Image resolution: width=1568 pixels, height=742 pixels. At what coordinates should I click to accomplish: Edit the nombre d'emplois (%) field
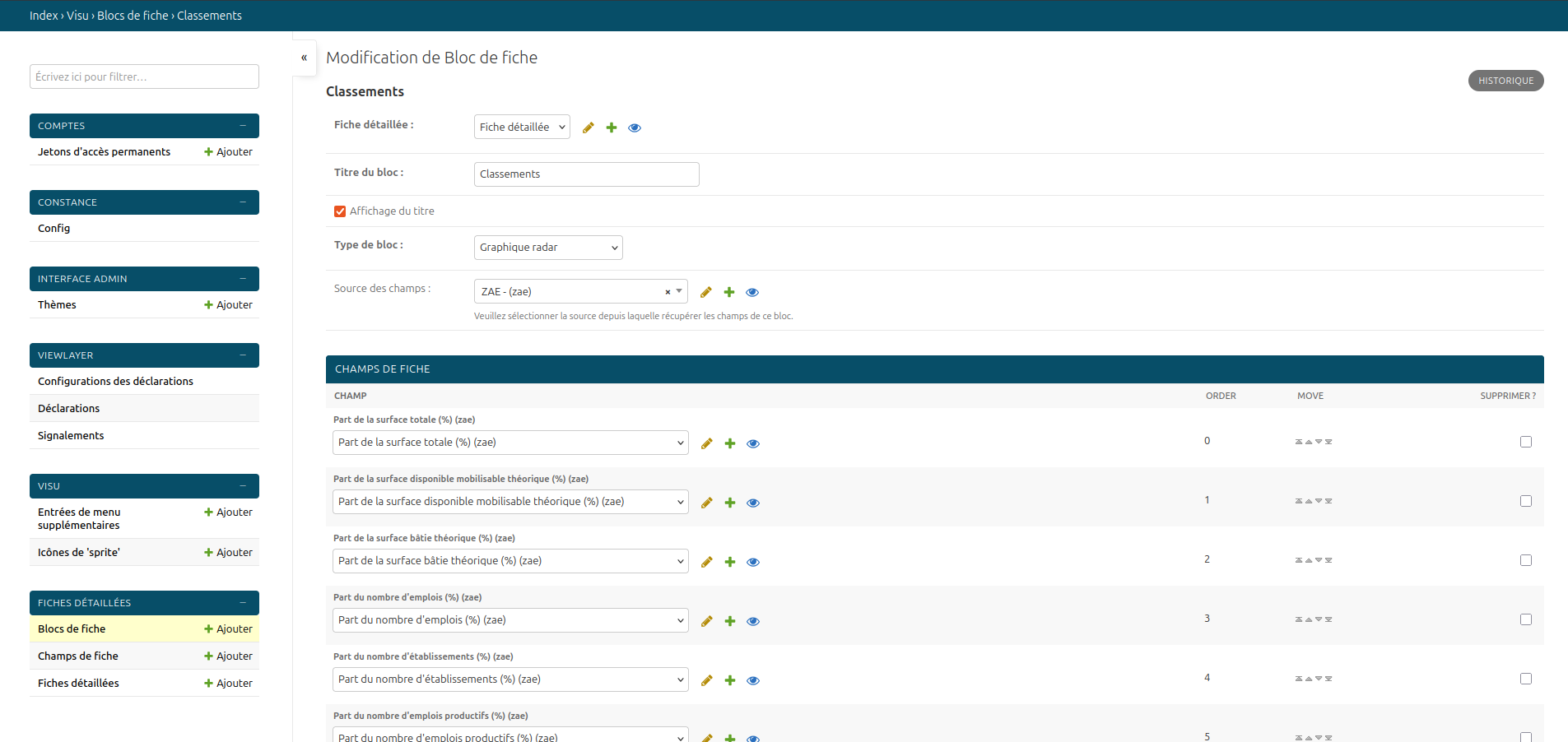point(707,621)
